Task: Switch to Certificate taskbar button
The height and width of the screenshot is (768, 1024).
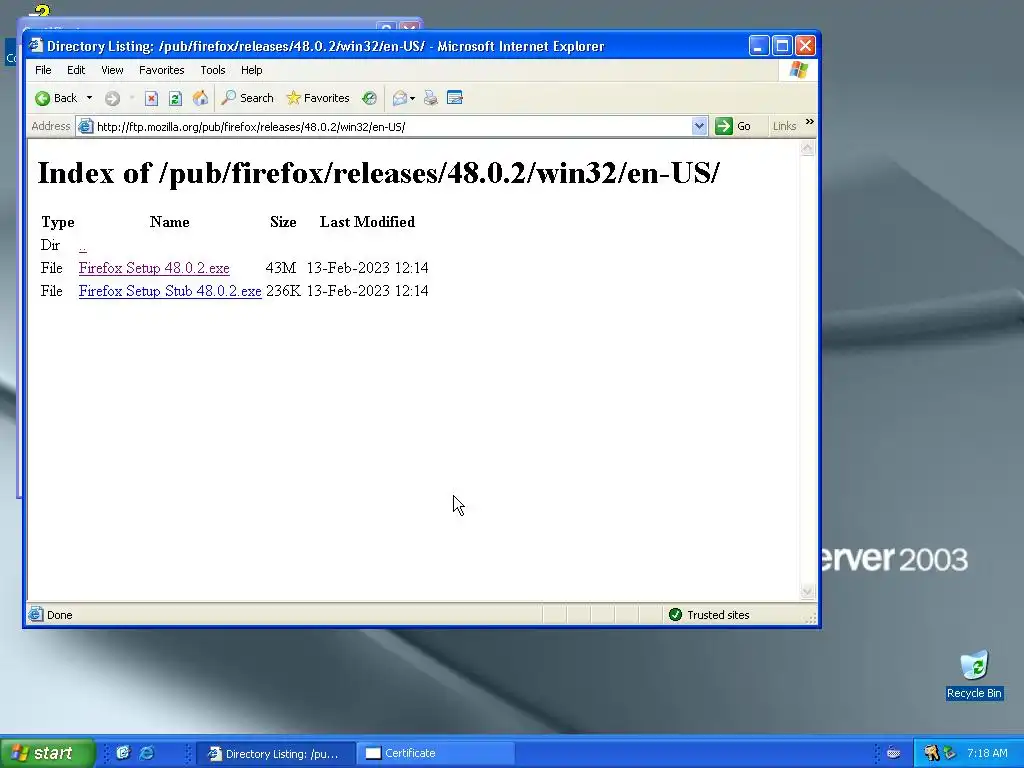Action: 436,754
